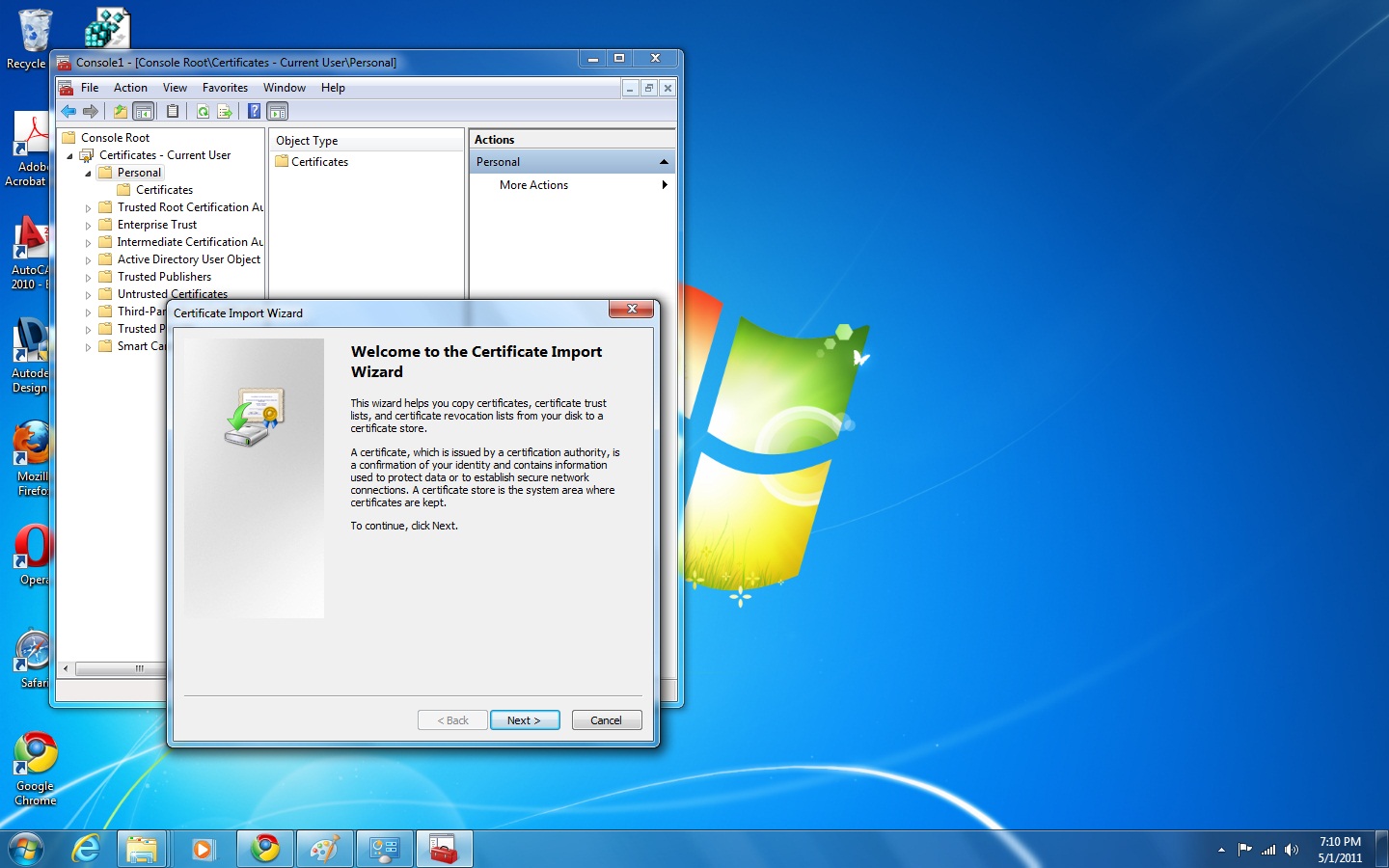Select the Untrusted Certificates folder
Viewport: 1389px width, 868px height.
coord(173,294)
